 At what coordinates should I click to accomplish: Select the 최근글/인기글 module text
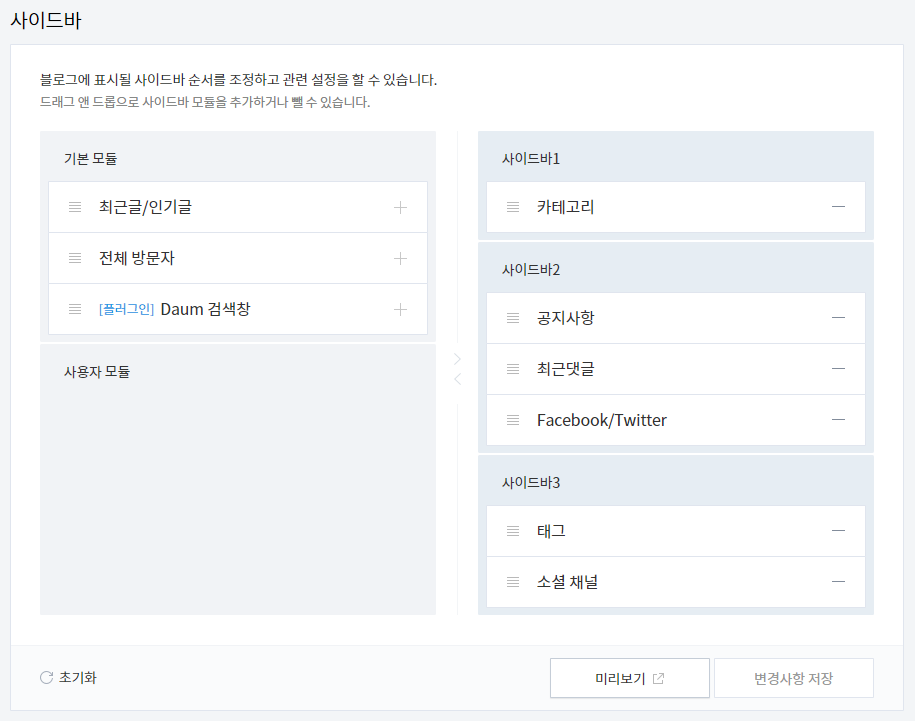(145, 207)
